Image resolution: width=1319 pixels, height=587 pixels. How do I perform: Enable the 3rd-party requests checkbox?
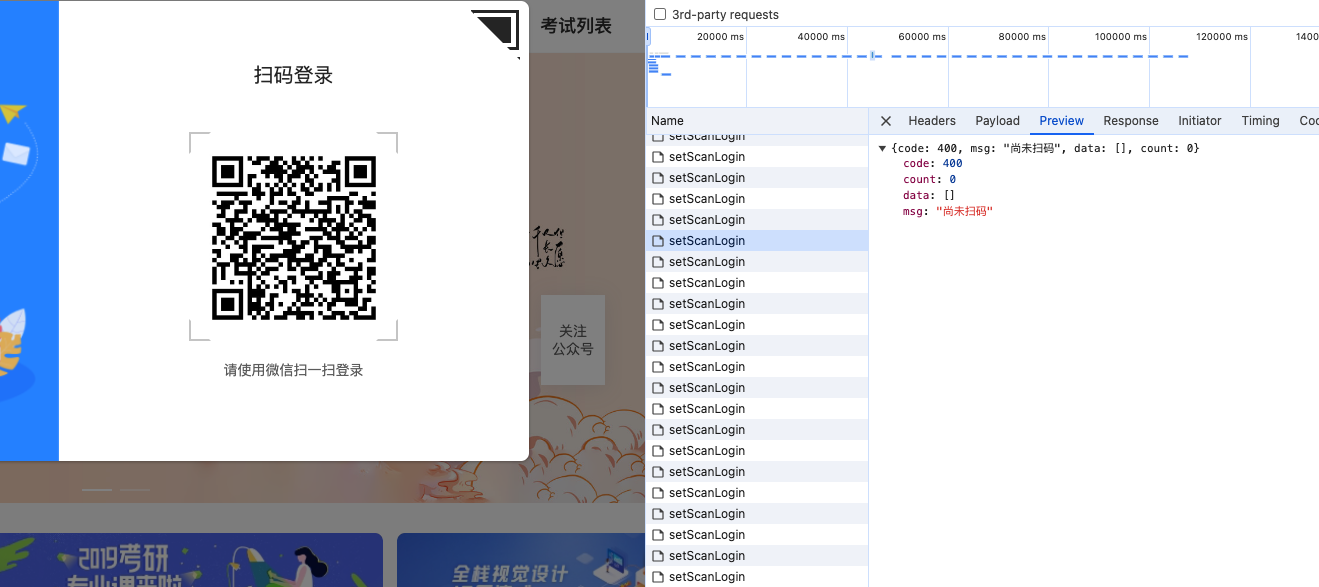pos(660,14)
